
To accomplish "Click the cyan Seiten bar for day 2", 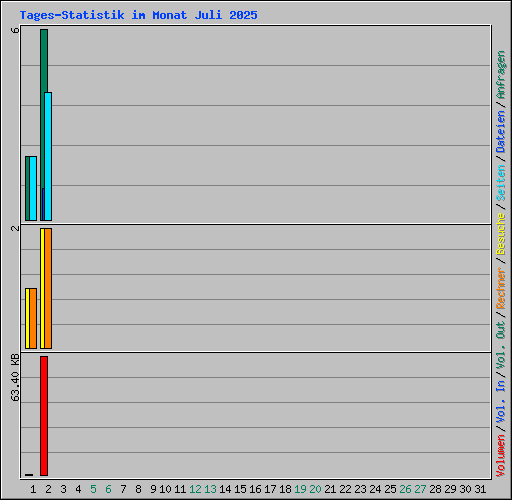I will click(x=48, y=156).
